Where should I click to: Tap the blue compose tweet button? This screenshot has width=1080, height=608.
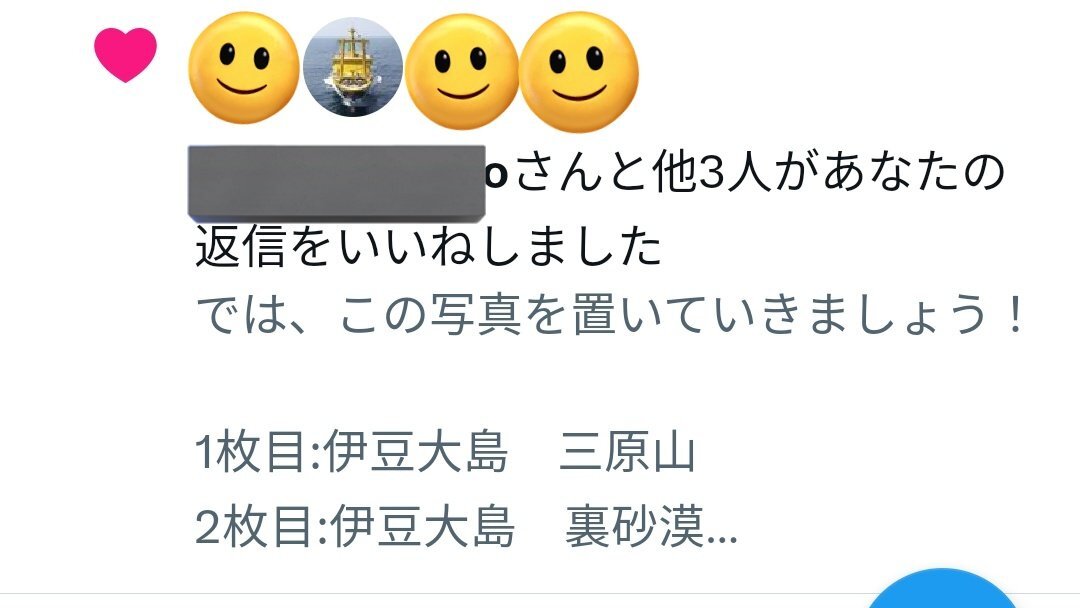click(942, 588)
